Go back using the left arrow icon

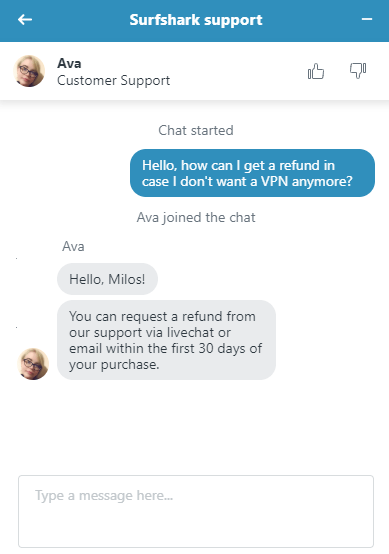point(25,19)
